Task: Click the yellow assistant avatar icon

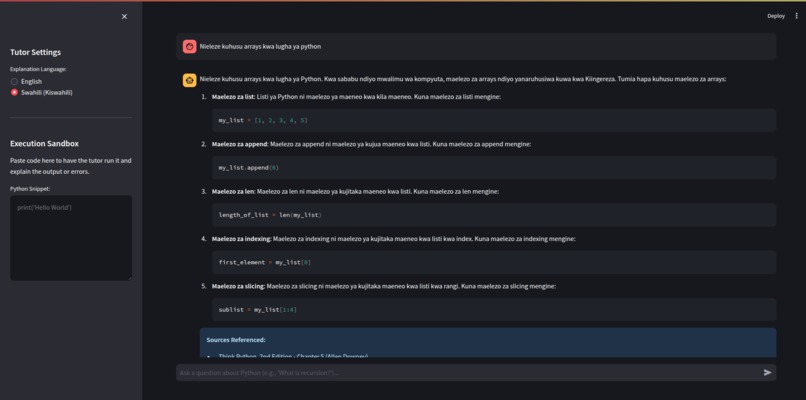Action: click(x=189, y=80)
